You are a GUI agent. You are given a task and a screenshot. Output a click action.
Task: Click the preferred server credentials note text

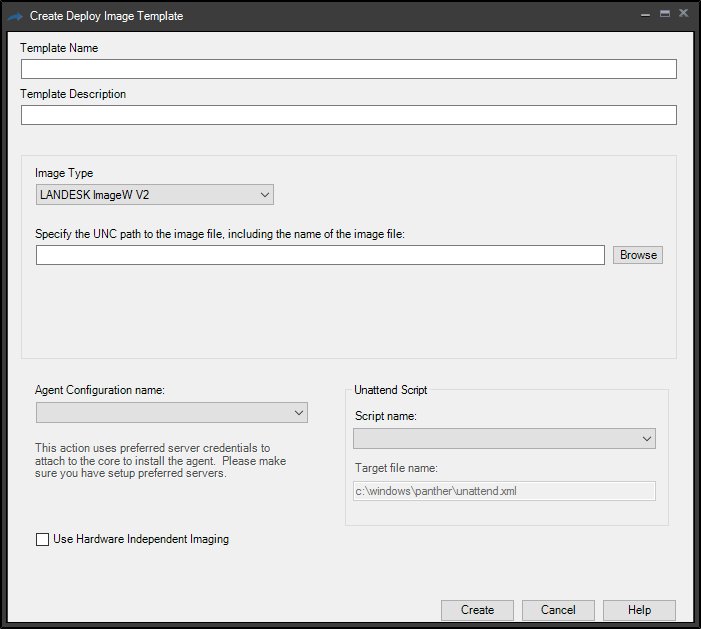(x=160, y=461)
